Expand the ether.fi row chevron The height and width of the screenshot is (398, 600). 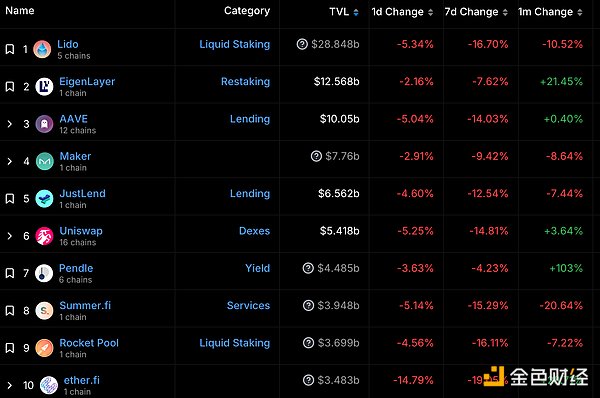click(x=10, y=385)
